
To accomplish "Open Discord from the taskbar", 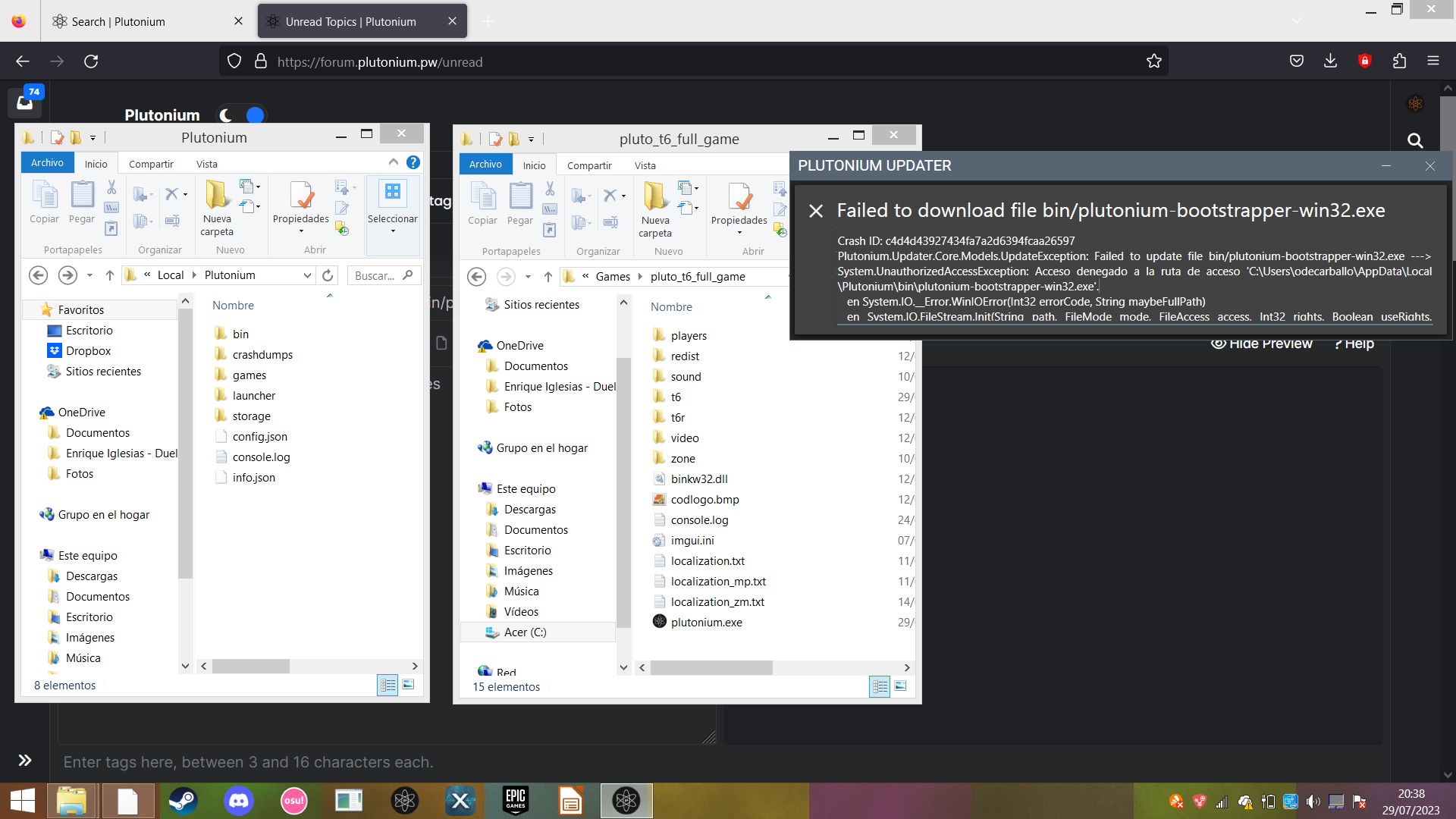I will pos(239,801).
